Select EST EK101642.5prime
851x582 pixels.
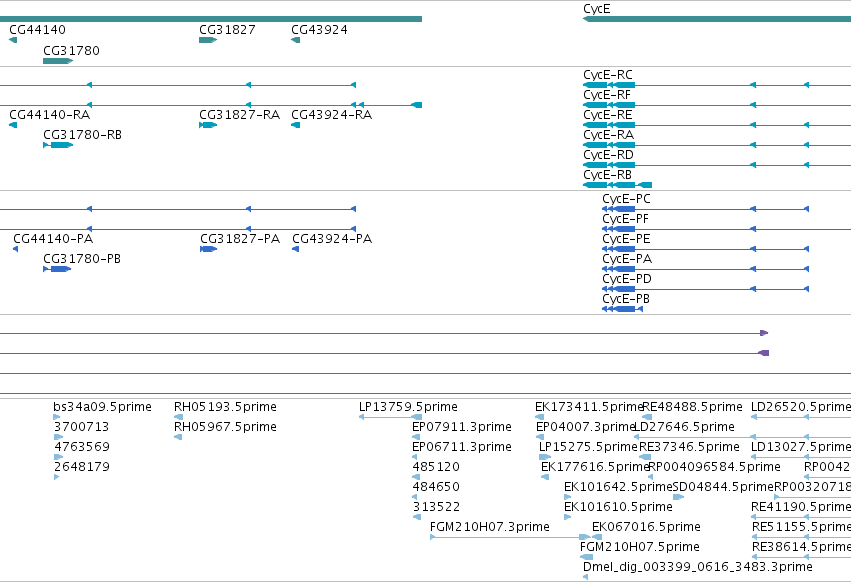618,487
